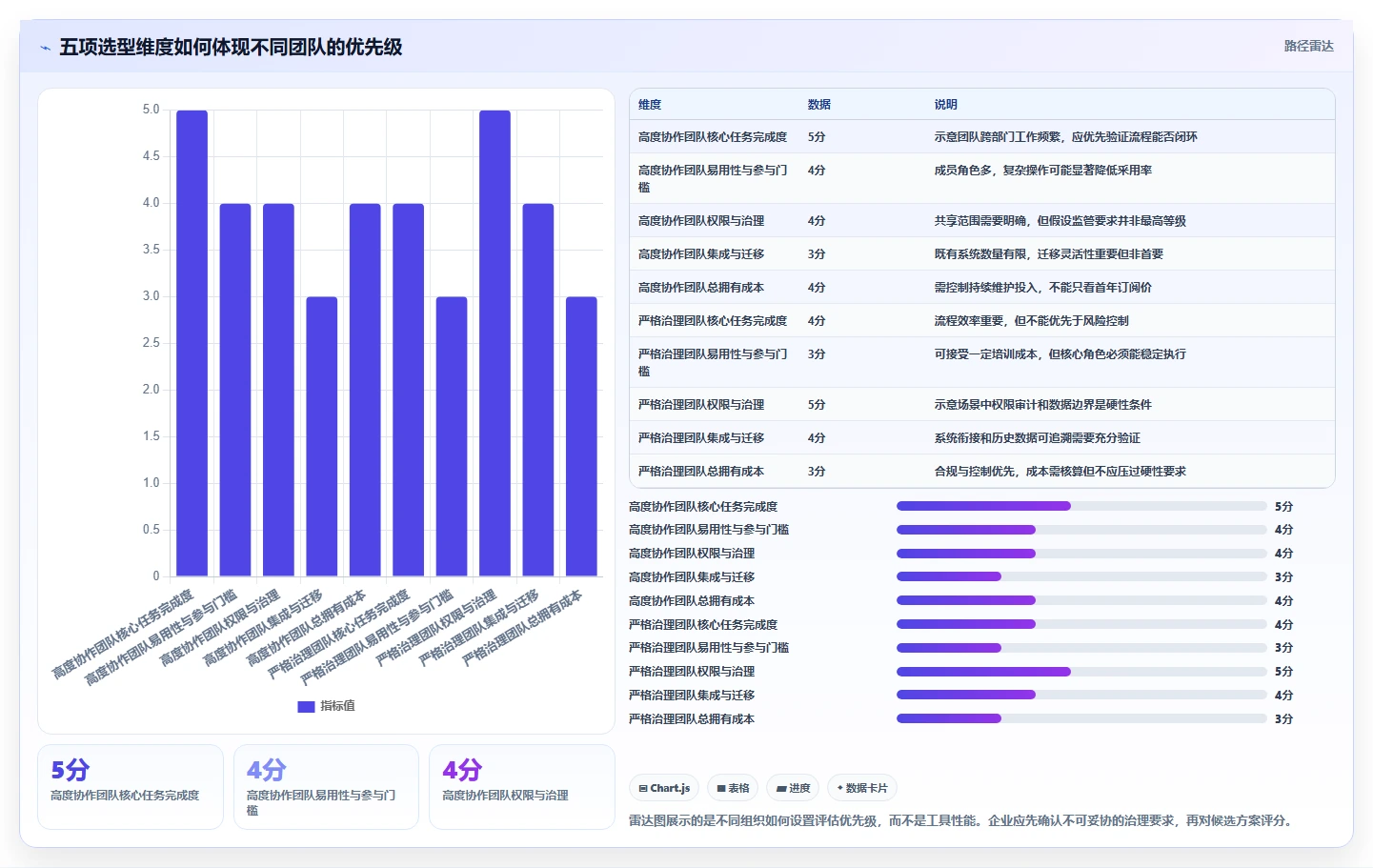Image resolution: width=1373 pixels, height=868 pixels.
Task: Select the 维度 column header
Action: coord(650,105)
